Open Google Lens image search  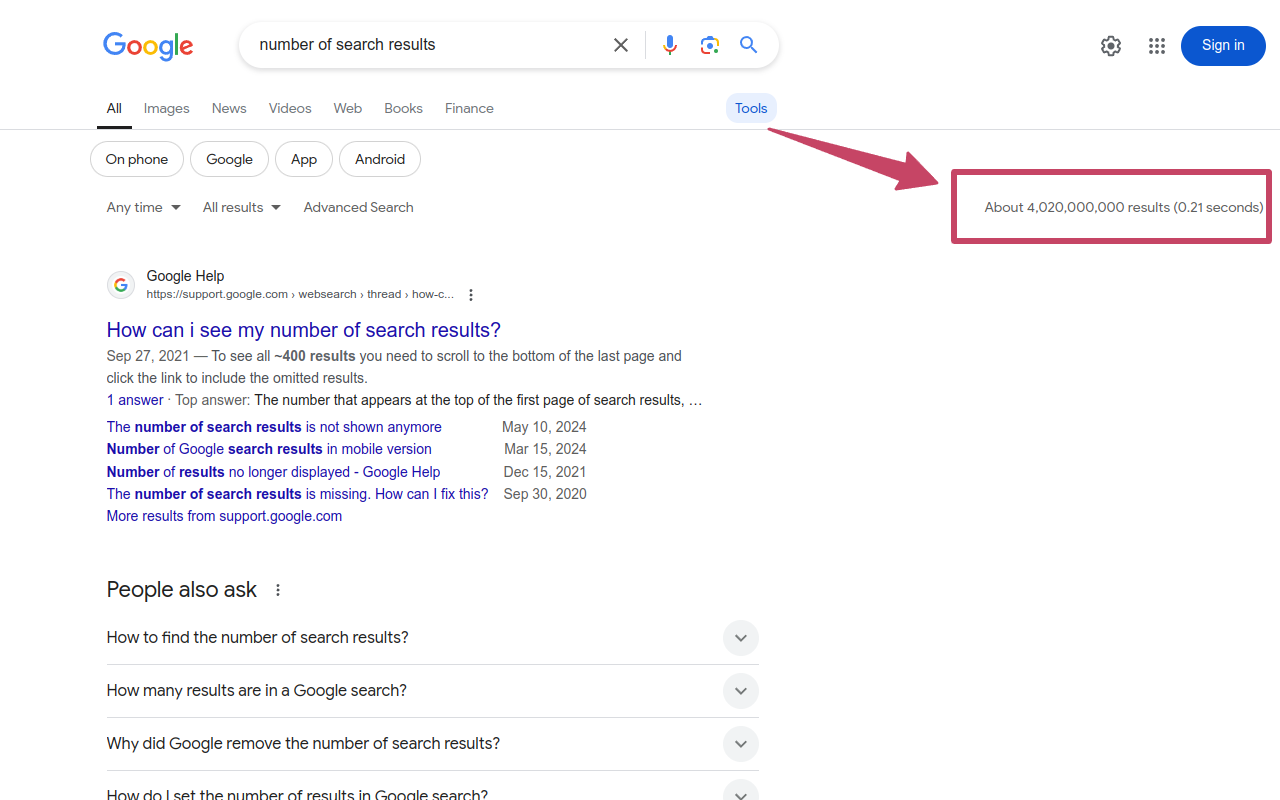click(710, 45)
